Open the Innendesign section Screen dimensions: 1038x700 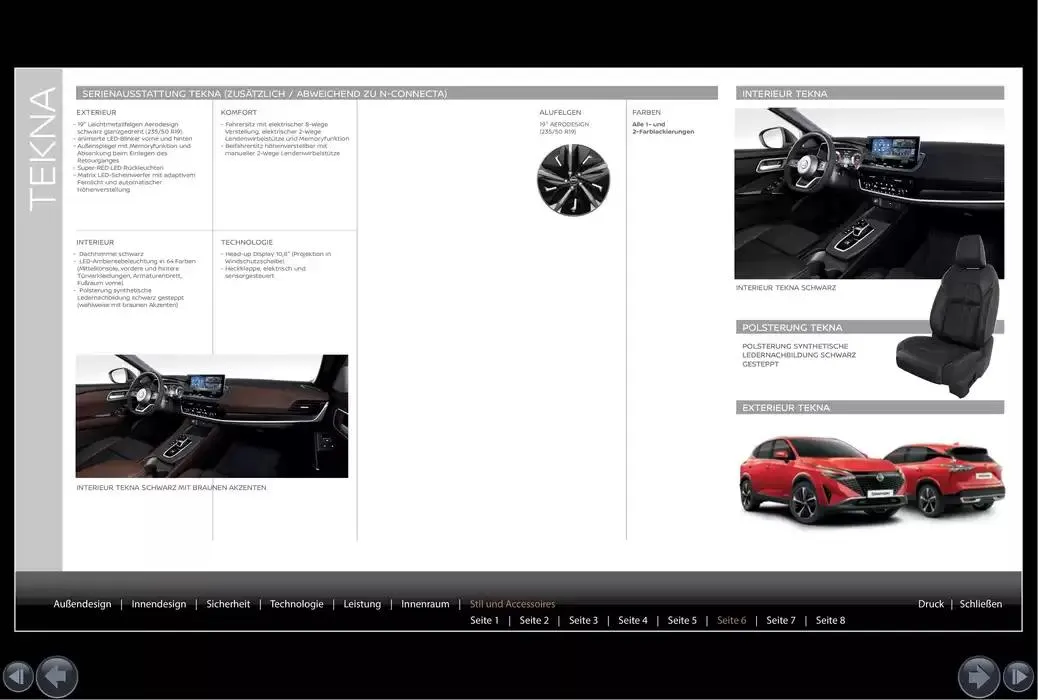click(x=159, y=604)
